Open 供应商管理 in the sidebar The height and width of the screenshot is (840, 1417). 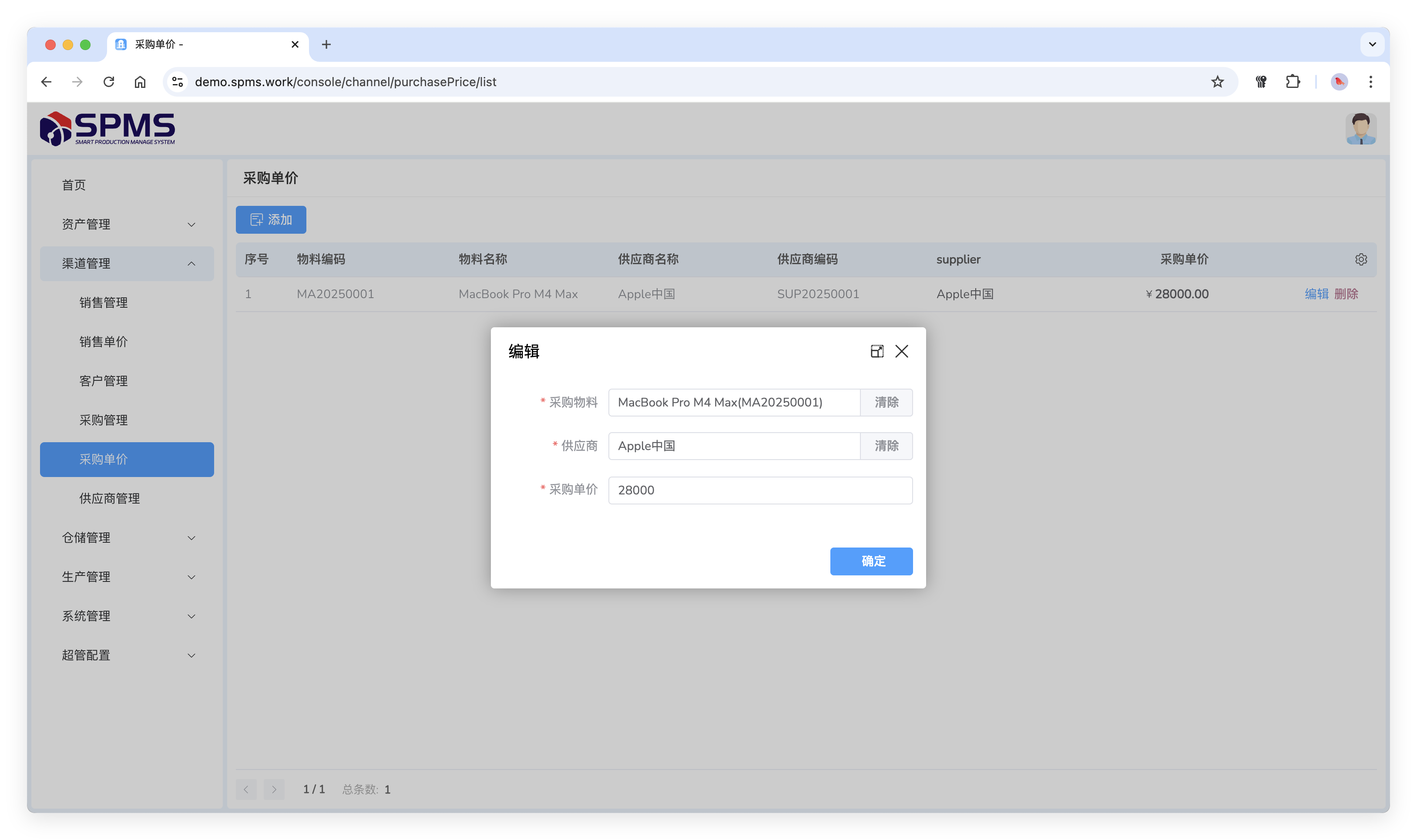pos(127,498)
